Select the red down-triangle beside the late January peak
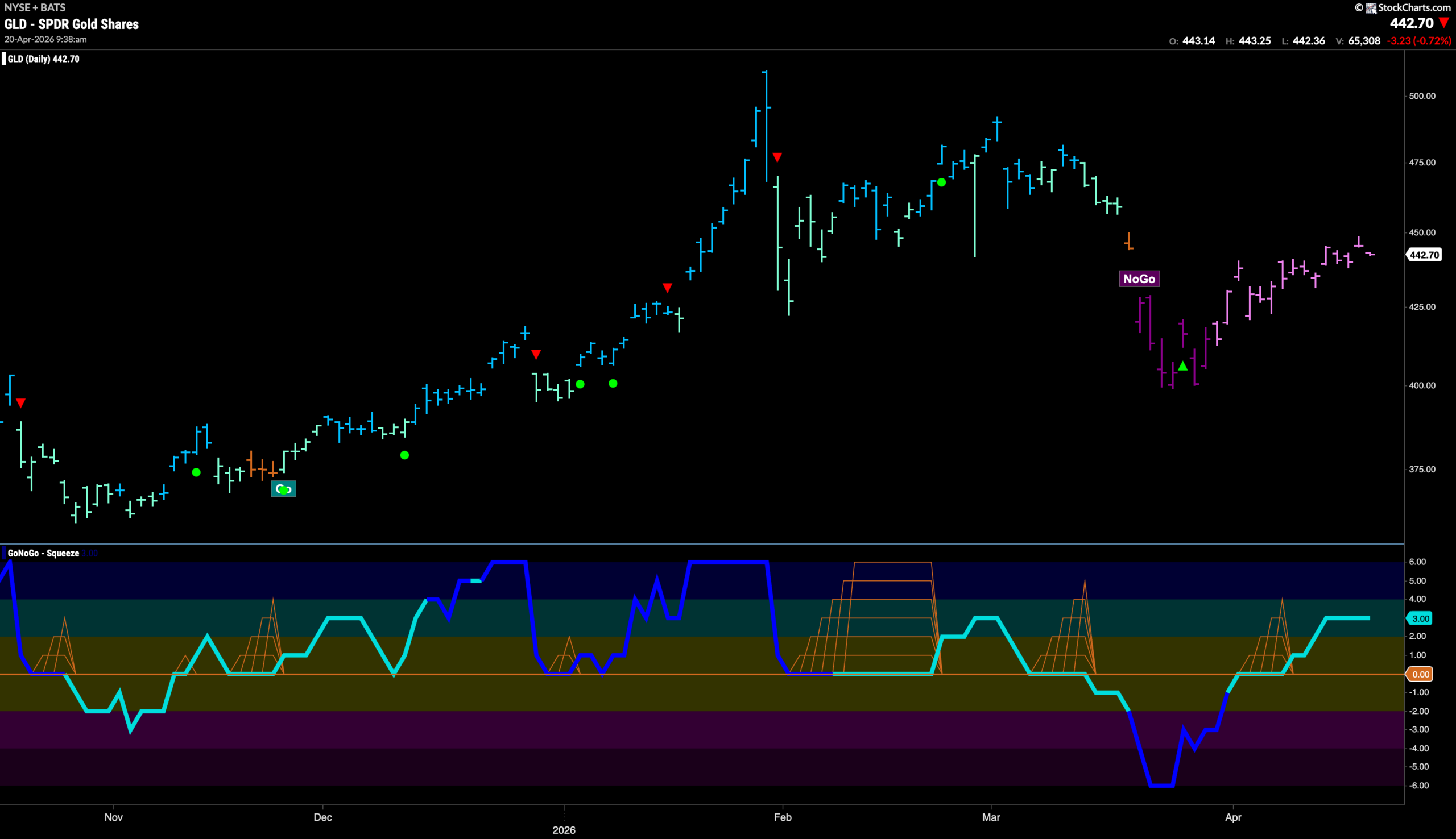The image size is (1456, 839). [x=777, y=157]
